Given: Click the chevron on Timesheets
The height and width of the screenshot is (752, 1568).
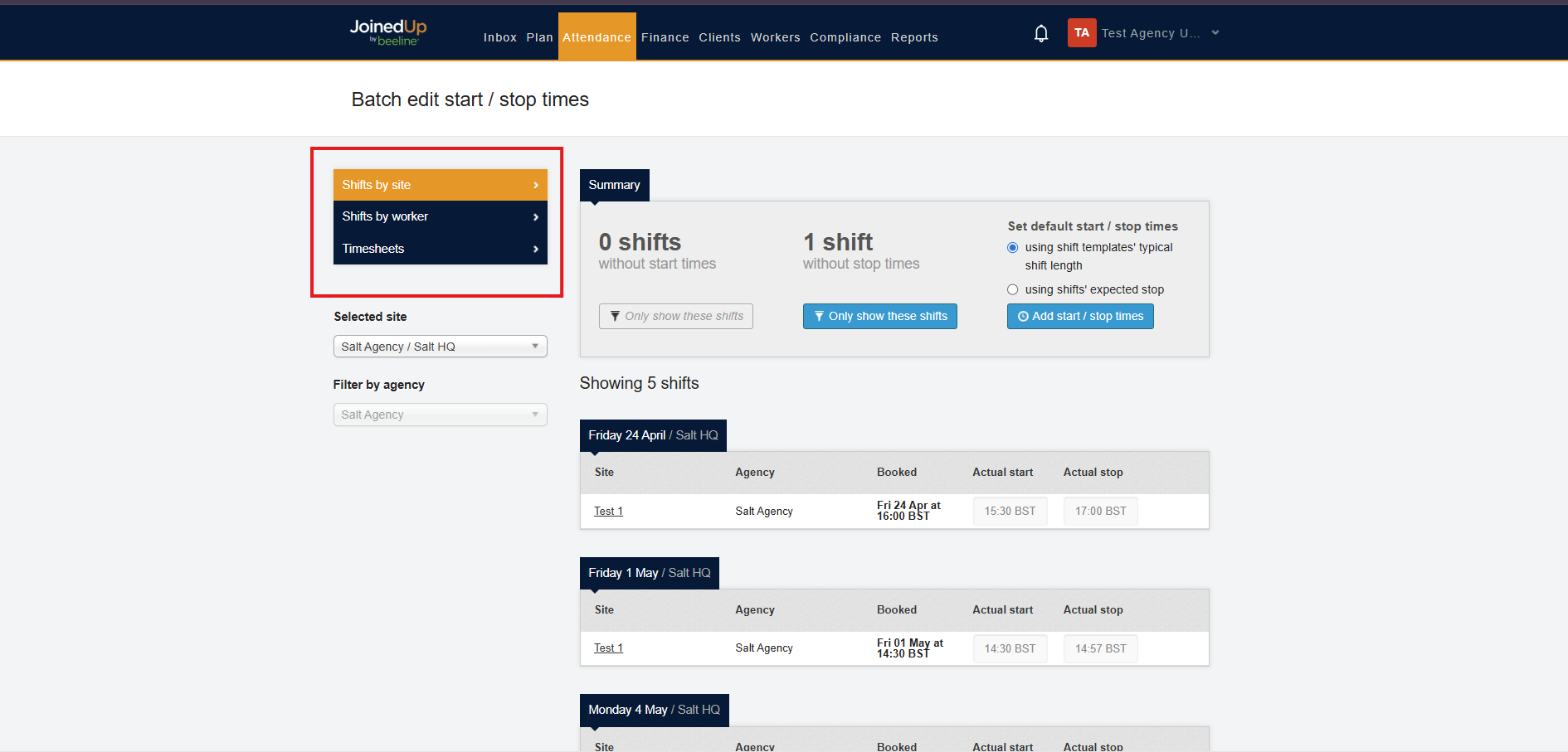Looking at the screenshot, I should point(536,249).
